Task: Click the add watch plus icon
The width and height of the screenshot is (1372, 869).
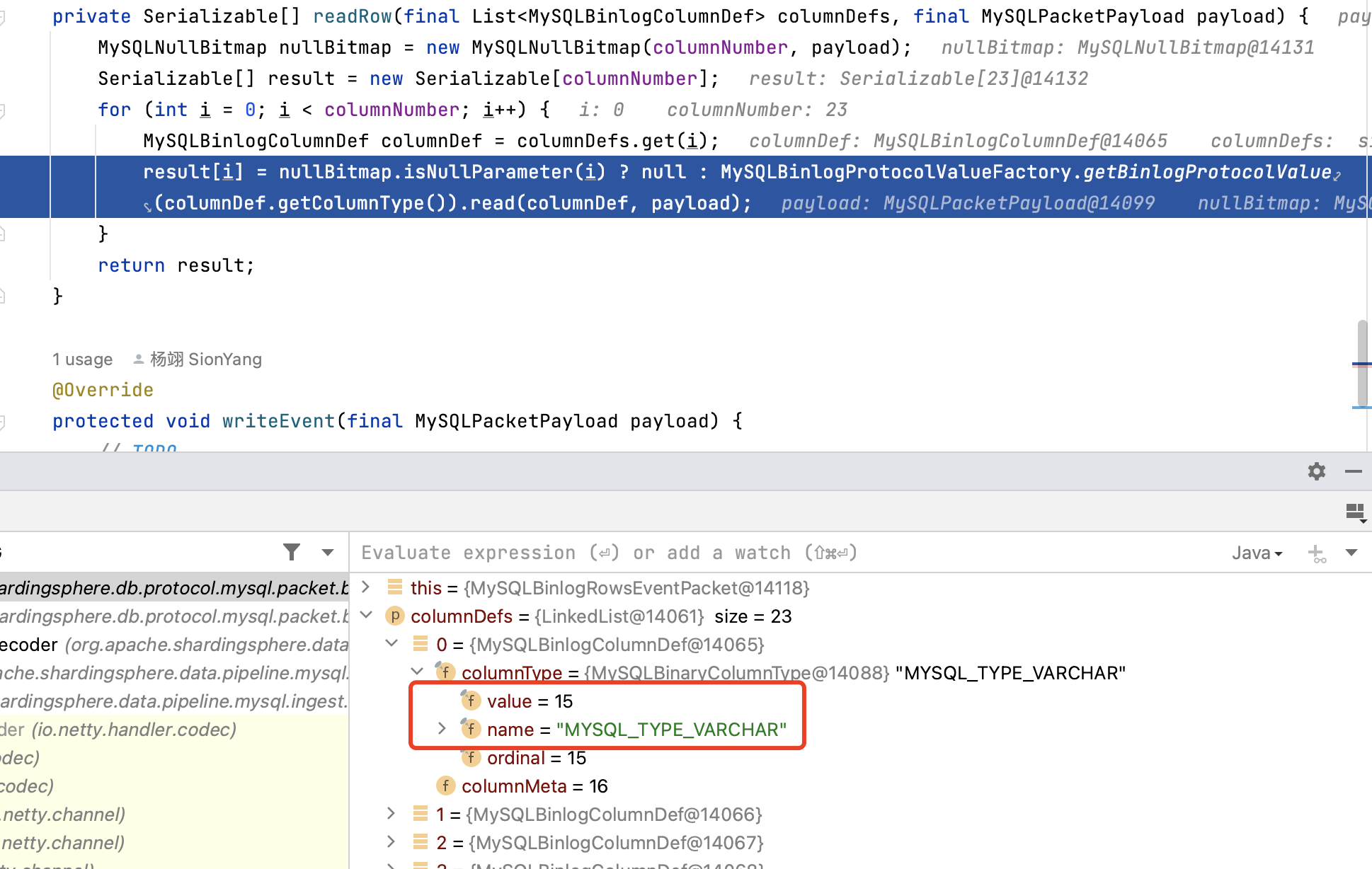Action: [x=1316, y=553]
